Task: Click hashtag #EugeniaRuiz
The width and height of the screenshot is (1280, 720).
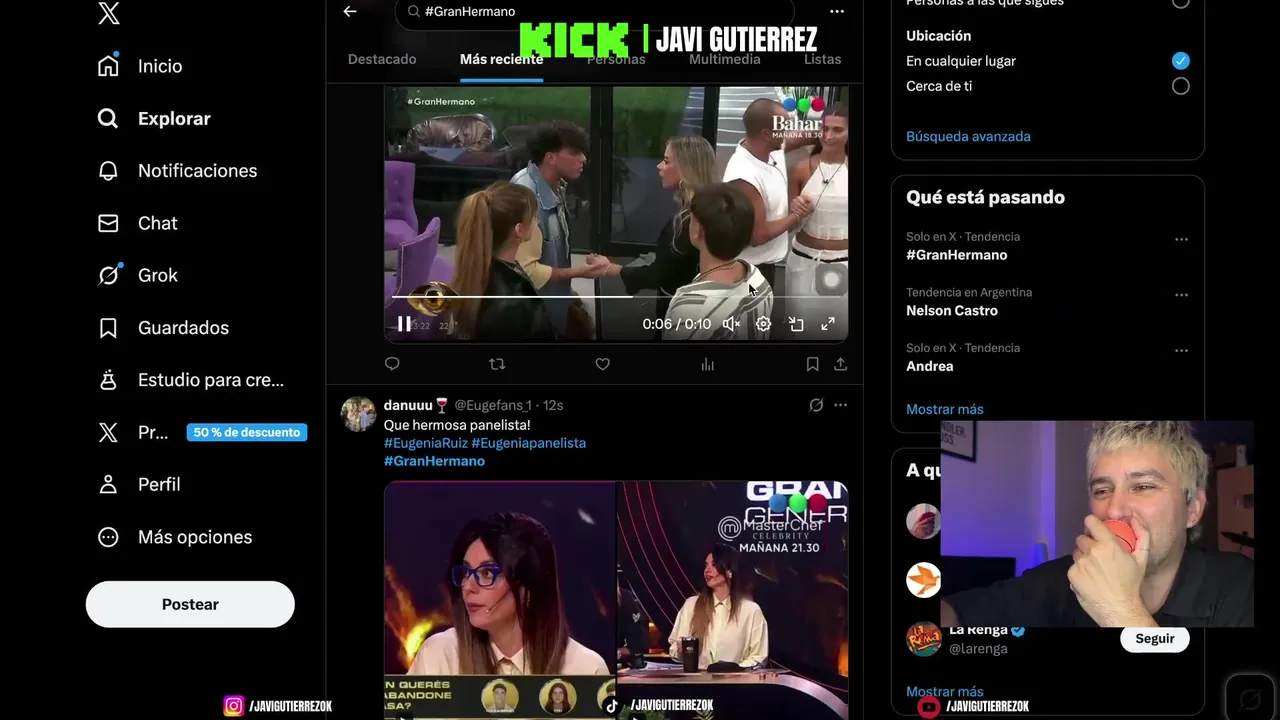Action: [x=426, y=442]
